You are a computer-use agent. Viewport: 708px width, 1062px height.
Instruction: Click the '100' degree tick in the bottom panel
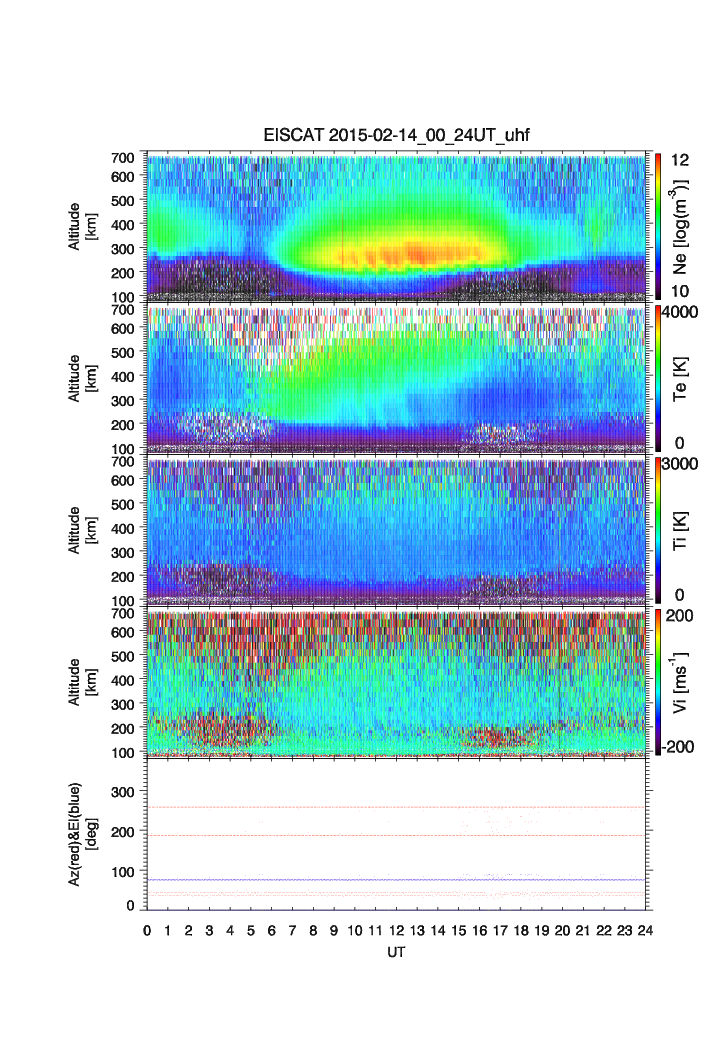123,872
